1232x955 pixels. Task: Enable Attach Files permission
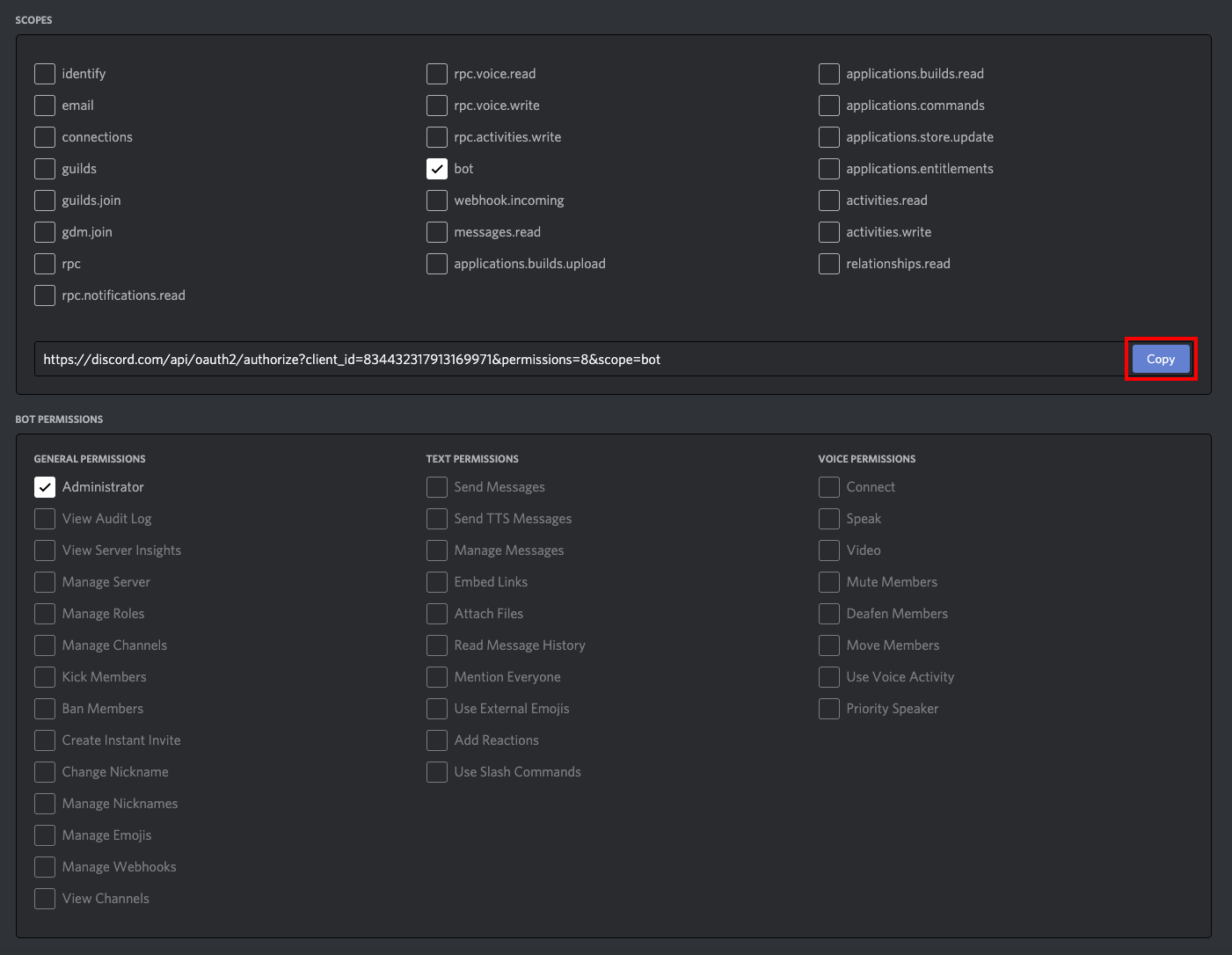(437, 614)
